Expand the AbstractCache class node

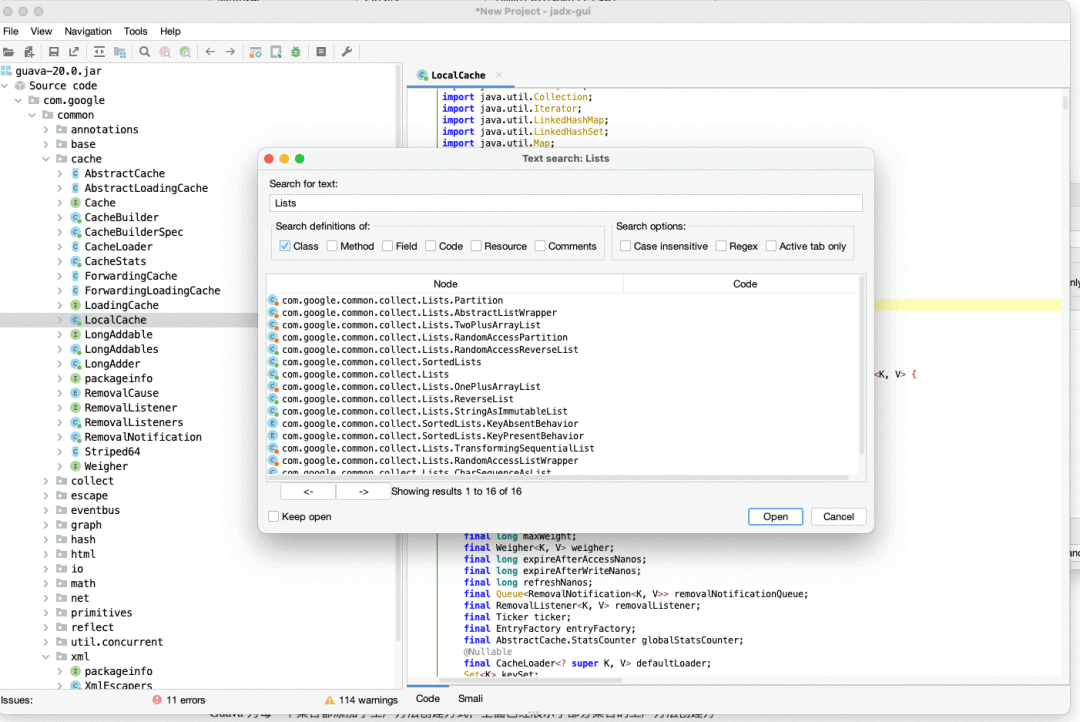60,174
